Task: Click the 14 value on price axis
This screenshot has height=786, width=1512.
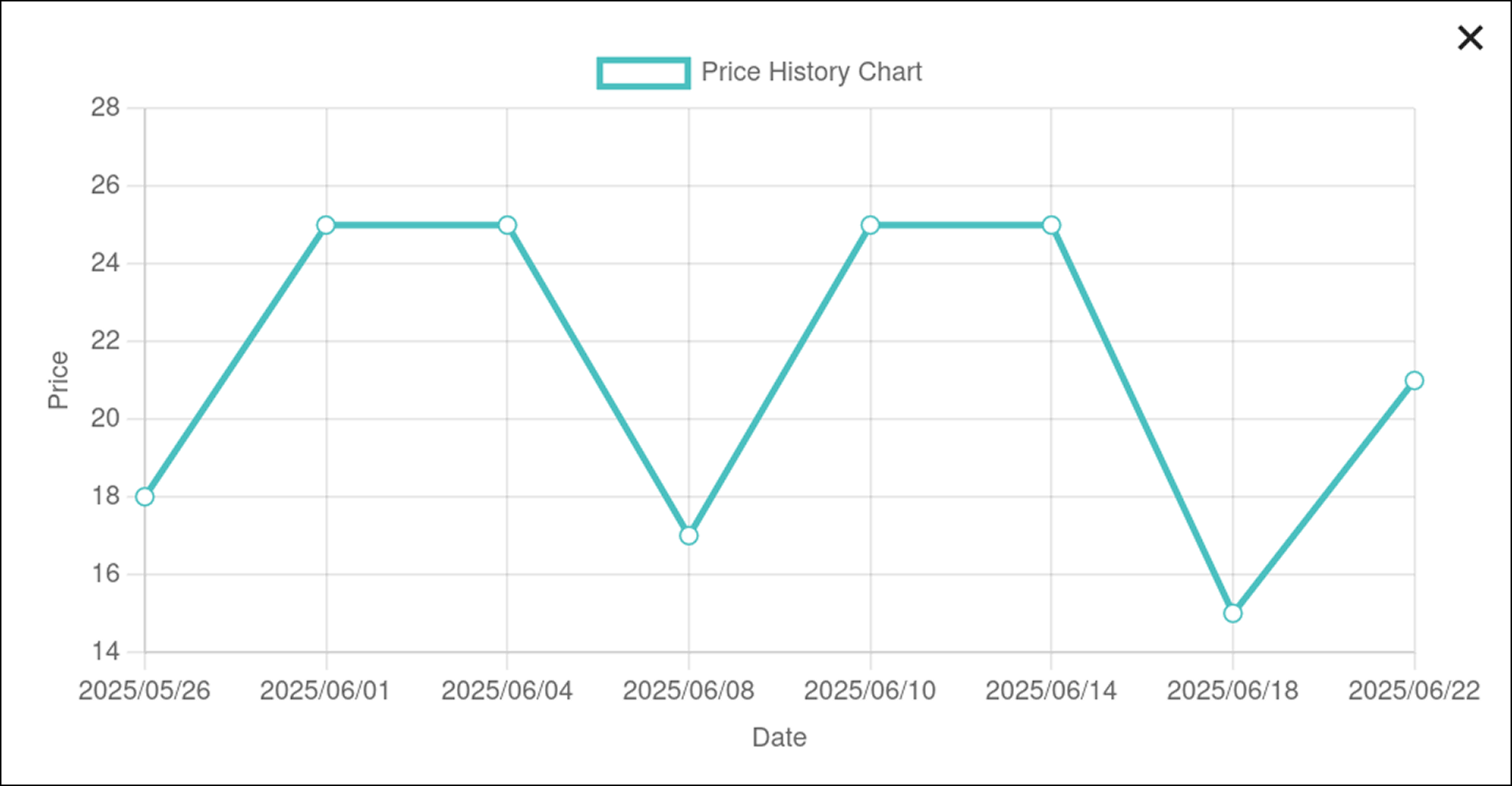Action: tap(105, 651)
